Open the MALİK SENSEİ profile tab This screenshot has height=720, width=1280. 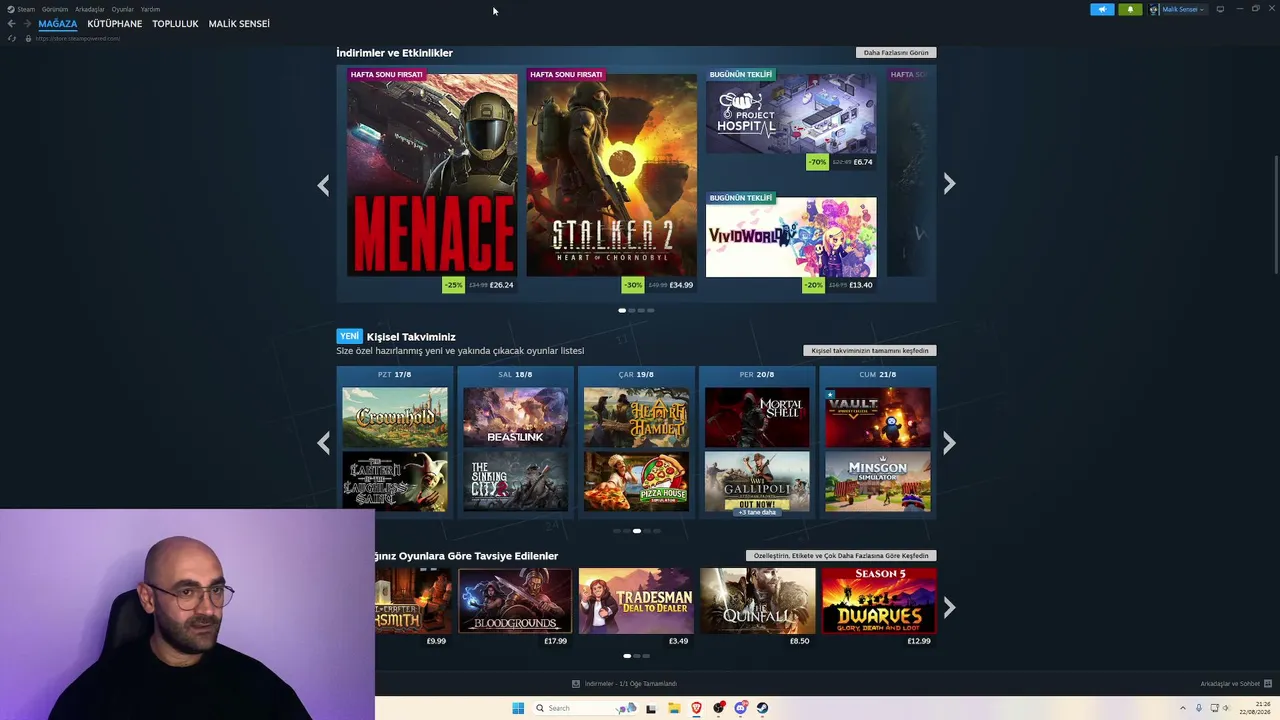pos(239,24)
